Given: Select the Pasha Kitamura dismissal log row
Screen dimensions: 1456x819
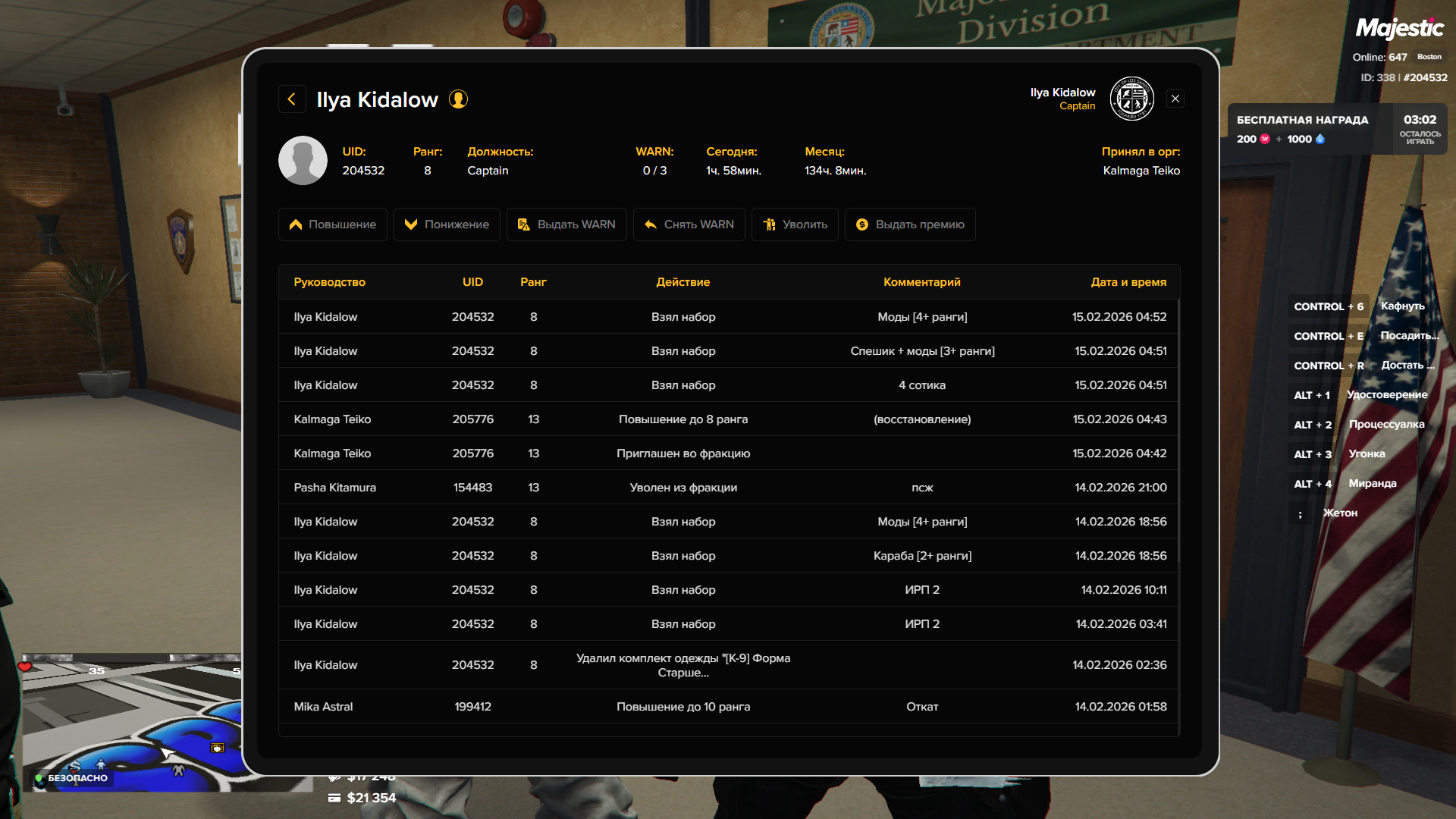Looking at the screenshot, I should click(x=682, y=488).
